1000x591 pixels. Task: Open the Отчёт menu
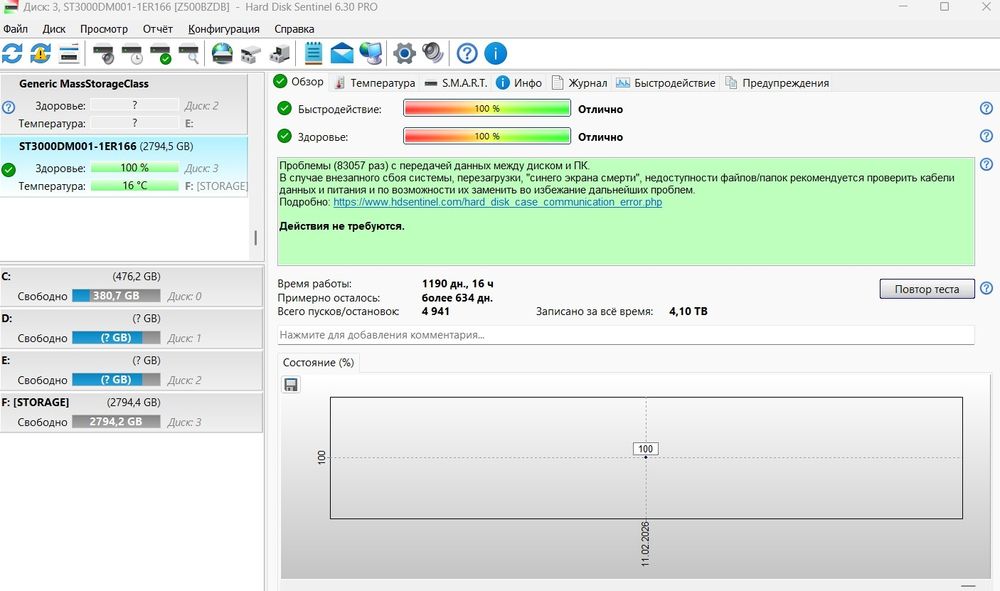click(158, 29)
